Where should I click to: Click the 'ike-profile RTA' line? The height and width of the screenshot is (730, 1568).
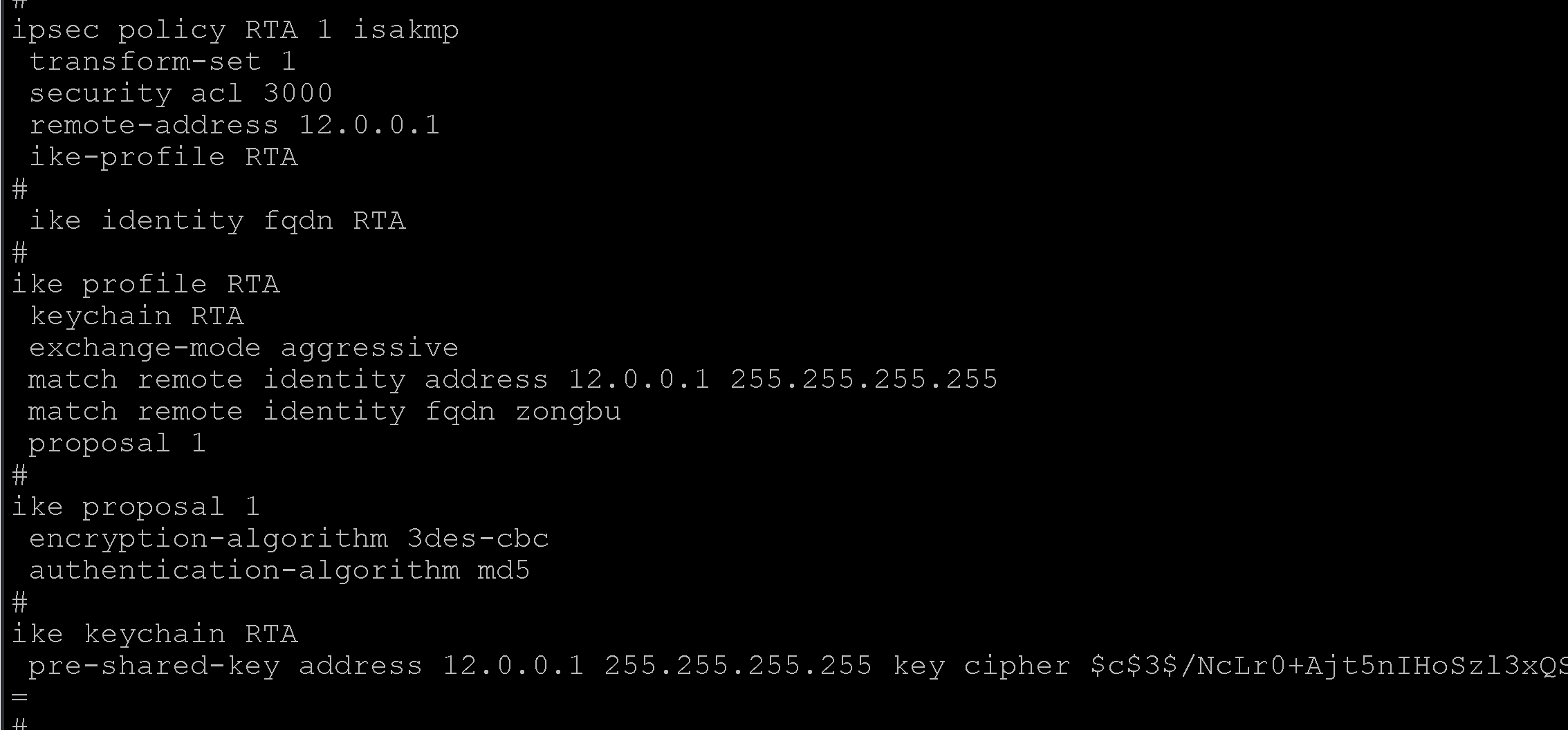(163, 158)
